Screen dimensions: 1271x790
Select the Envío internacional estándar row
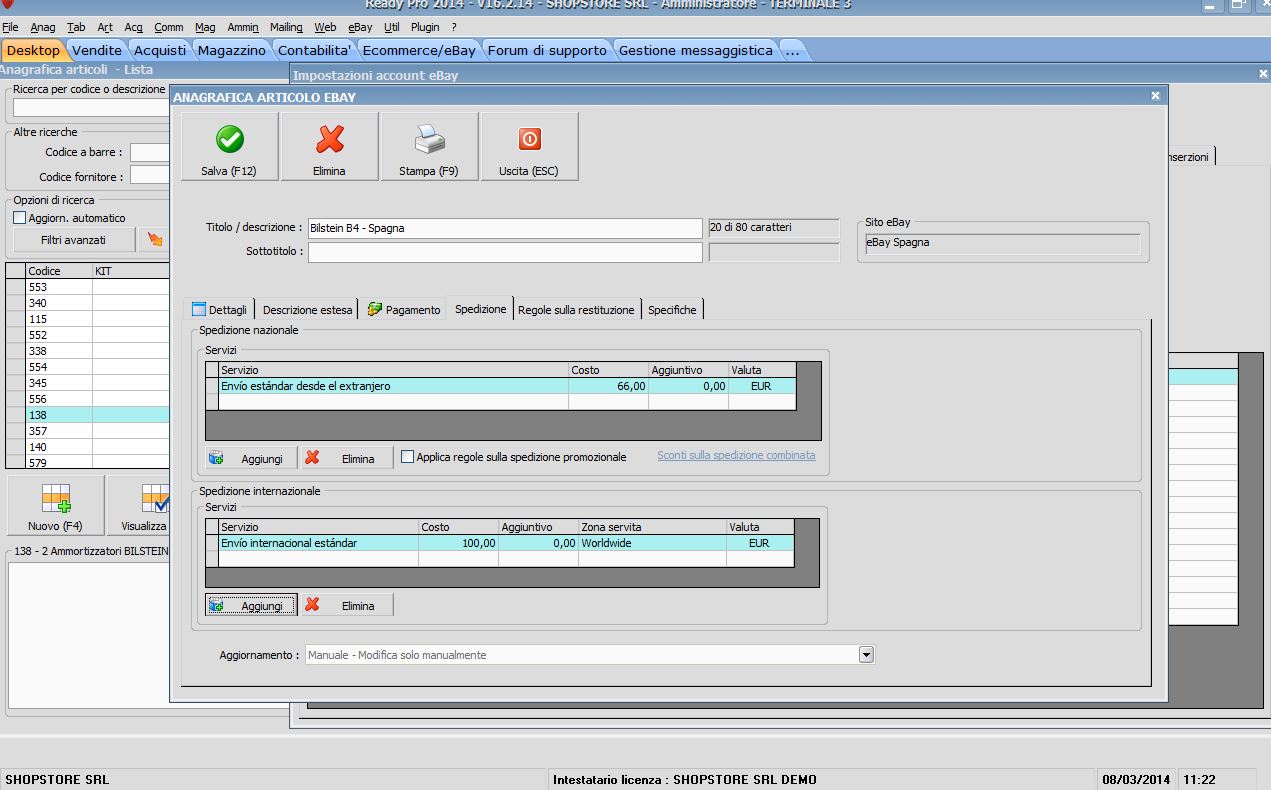pyautogui.click(x=507, y=543)
